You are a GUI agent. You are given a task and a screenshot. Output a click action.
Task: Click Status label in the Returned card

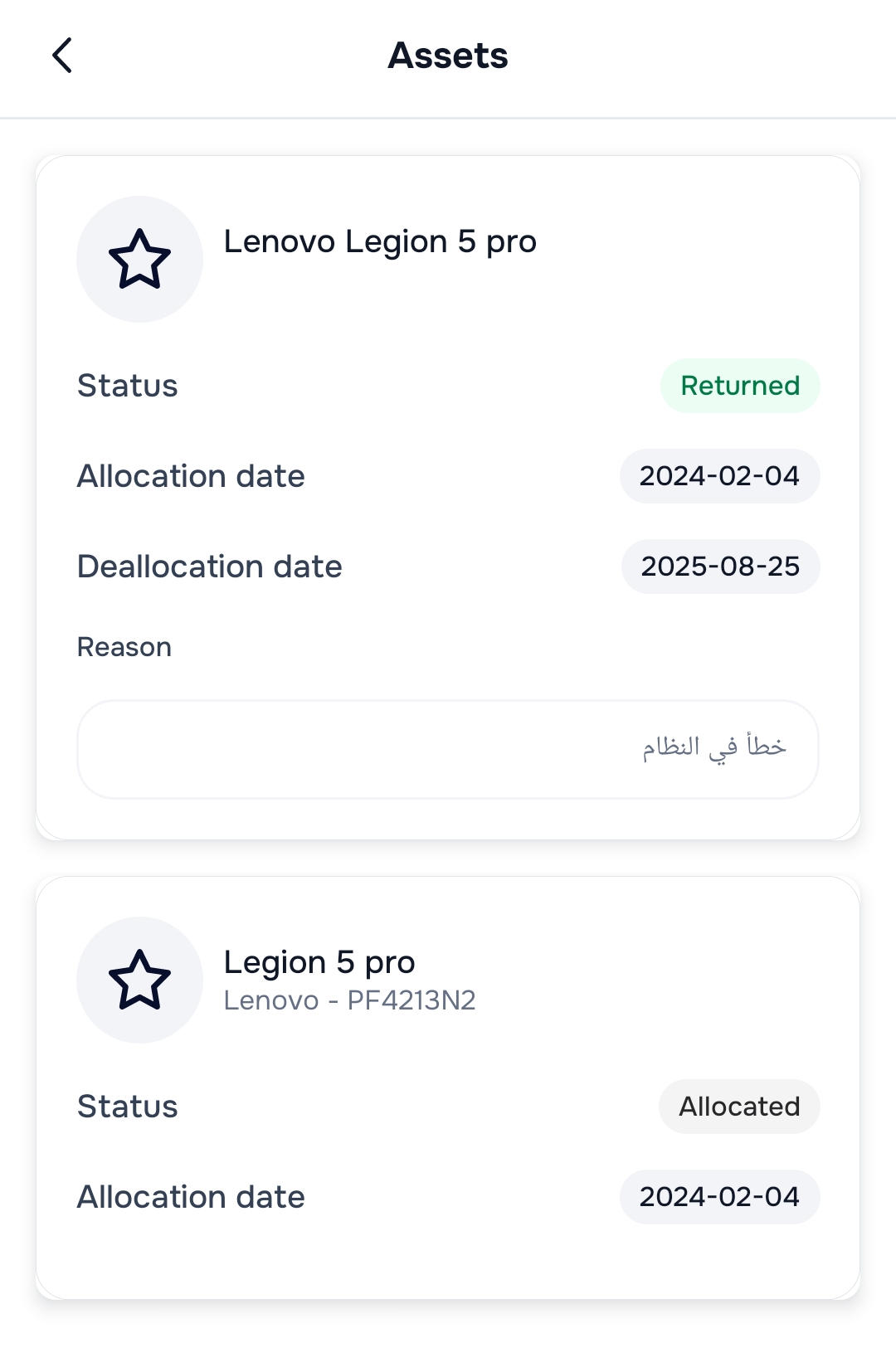127,386
